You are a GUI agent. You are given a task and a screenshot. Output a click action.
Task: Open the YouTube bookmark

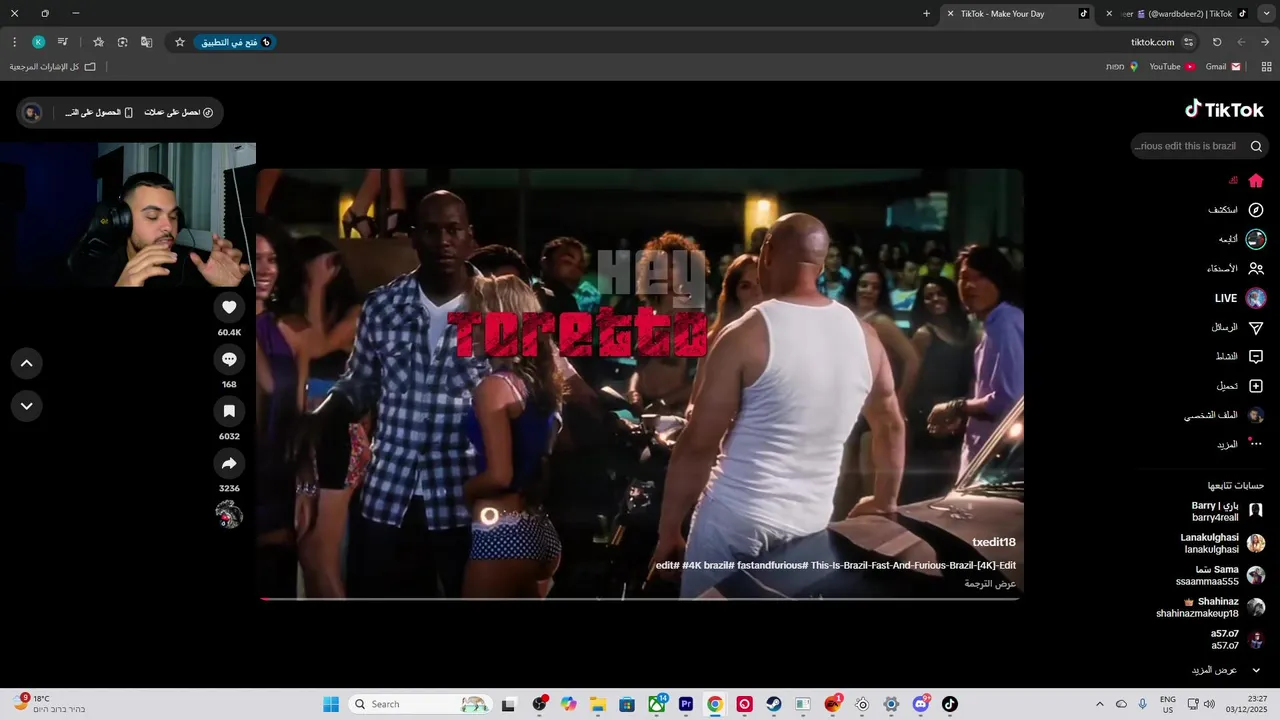point(1172,66)
